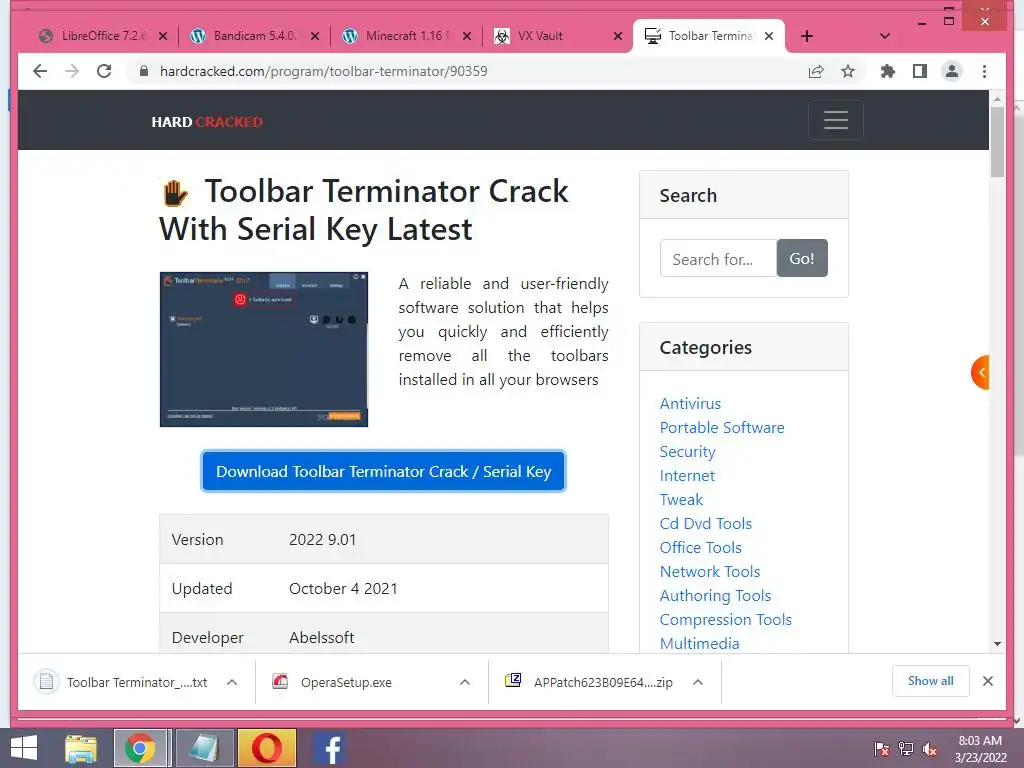Viewport: 1024px width, 768px height.
Task: Open the Multimedia category
Action: 699,644
